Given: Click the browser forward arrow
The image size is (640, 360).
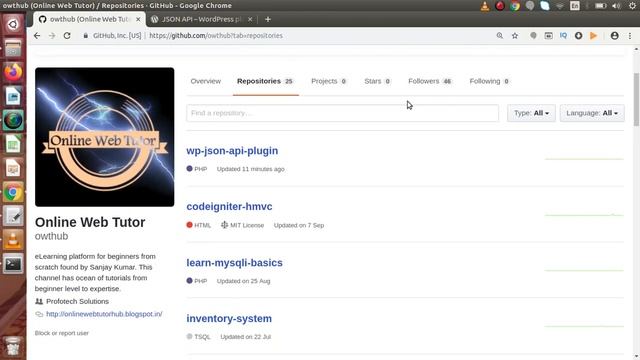Looking at the screenshot, I should point(52,36).
